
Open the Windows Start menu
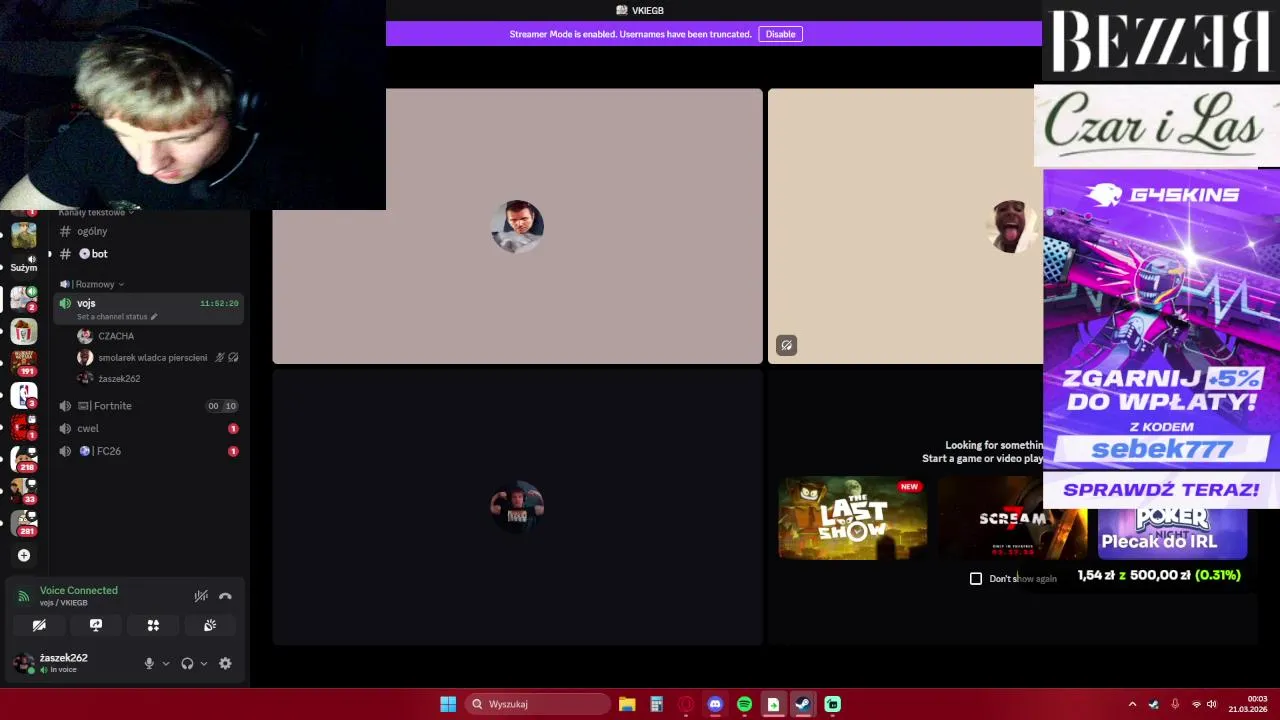[x=448, y=704]
